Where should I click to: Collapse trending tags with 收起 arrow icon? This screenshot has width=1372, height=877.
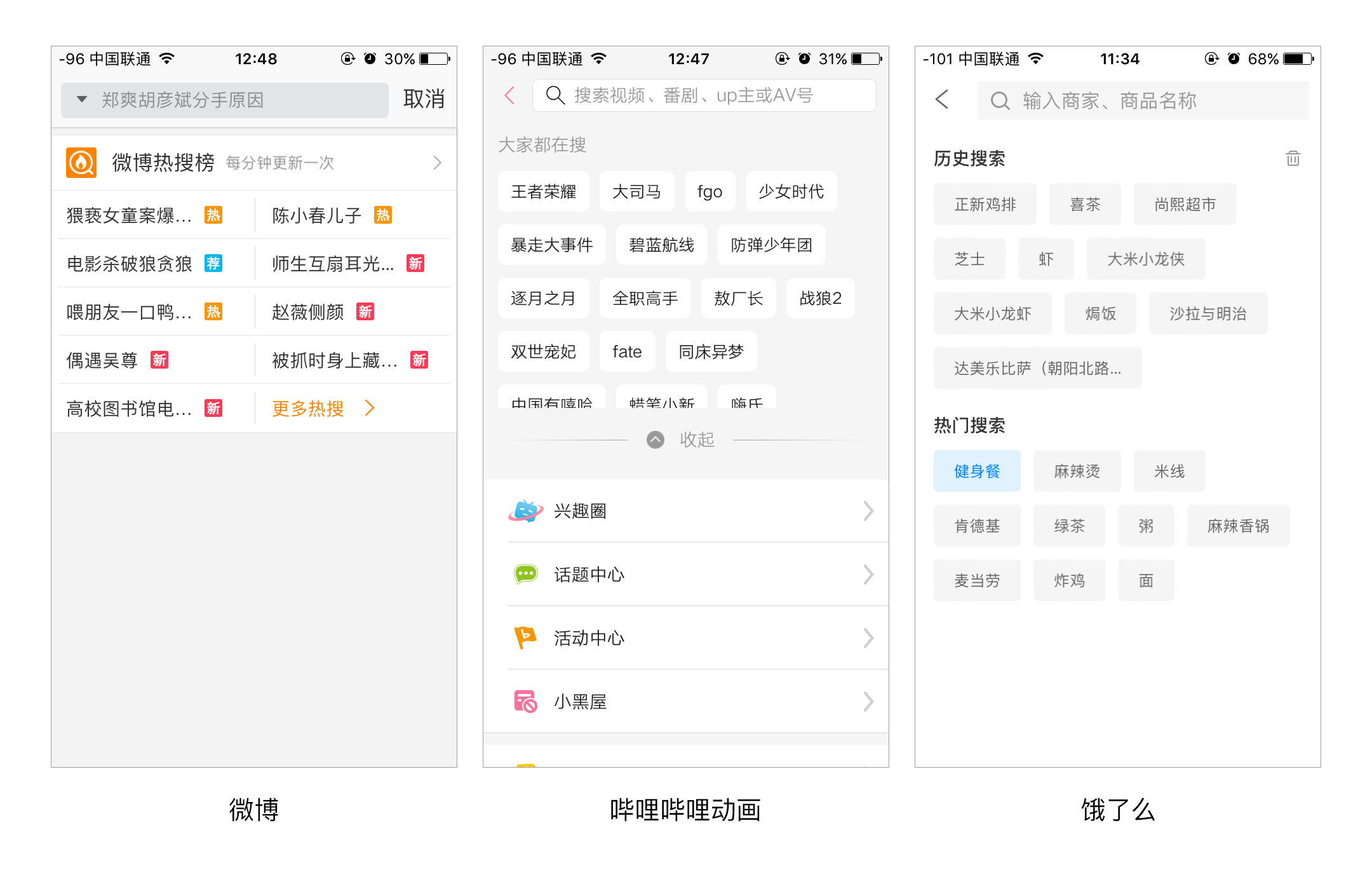click(x=656, y=440)
